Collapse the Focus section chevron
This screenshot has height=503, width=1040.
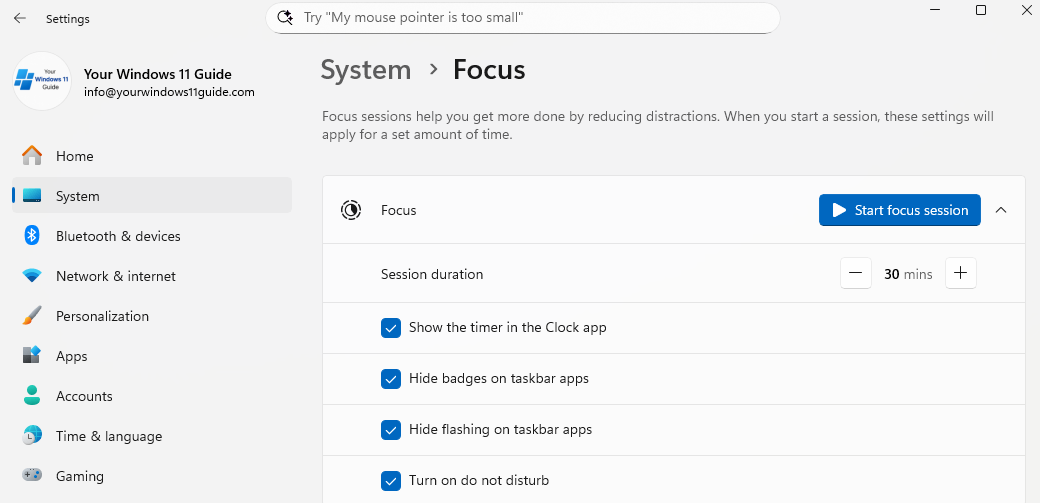pyautogui.click(x=1002, y=210)
